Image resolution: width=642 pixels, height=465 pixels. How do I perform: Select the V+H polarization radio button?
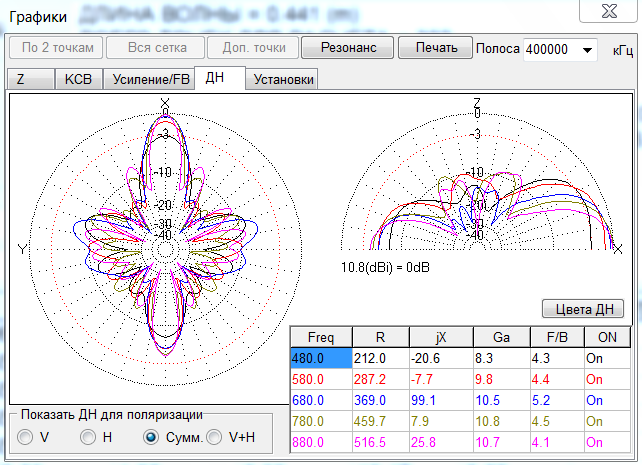pos(213,437)
